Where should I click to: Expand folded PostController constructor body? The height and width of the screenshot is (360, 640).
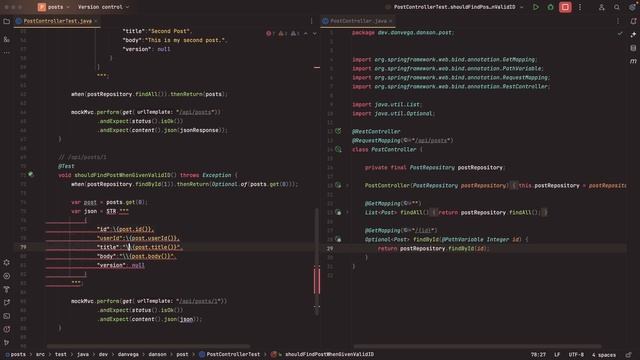348,185
